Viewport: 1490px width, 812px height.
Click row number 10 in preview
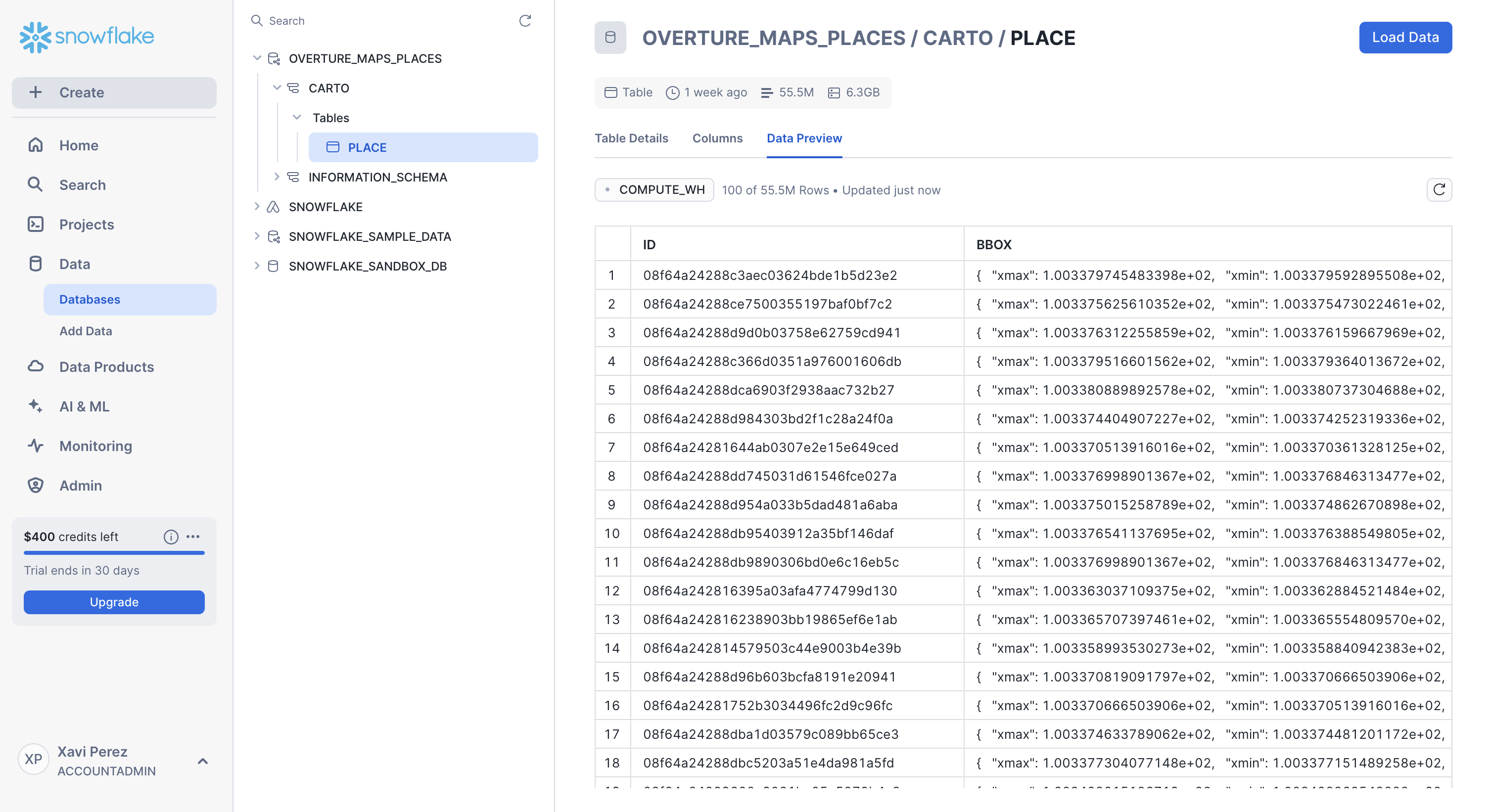coord(612,533)
